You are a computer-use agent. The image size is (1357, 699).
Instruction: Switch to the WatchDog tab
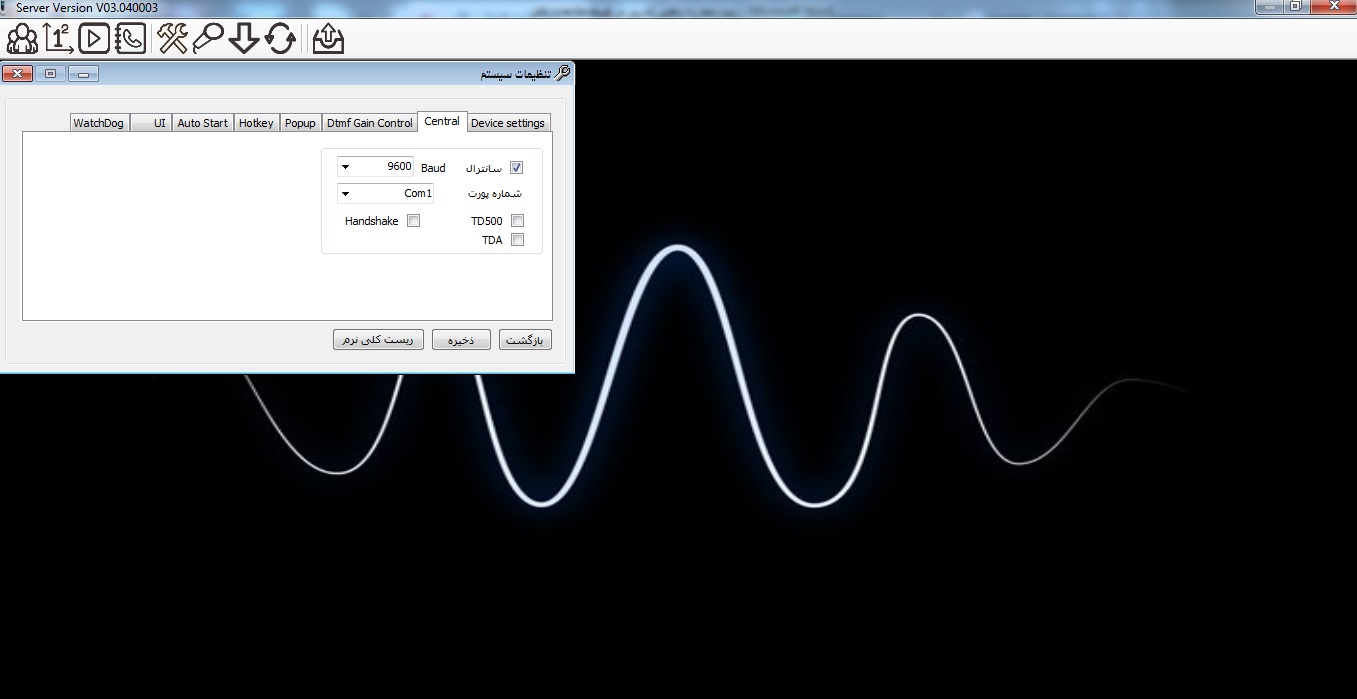coord(99,123)
